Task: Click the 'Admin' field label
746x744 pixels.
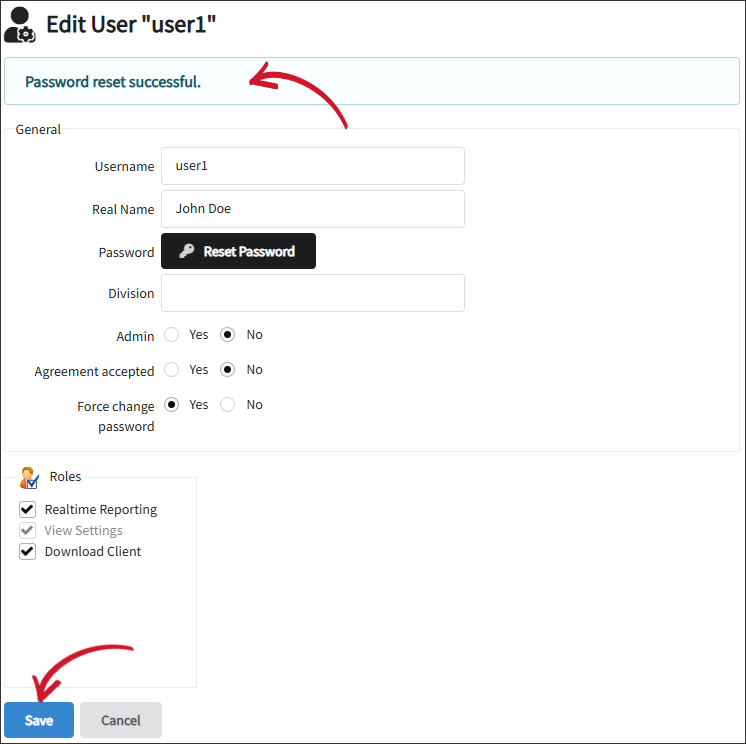Action: pos(135,336)
